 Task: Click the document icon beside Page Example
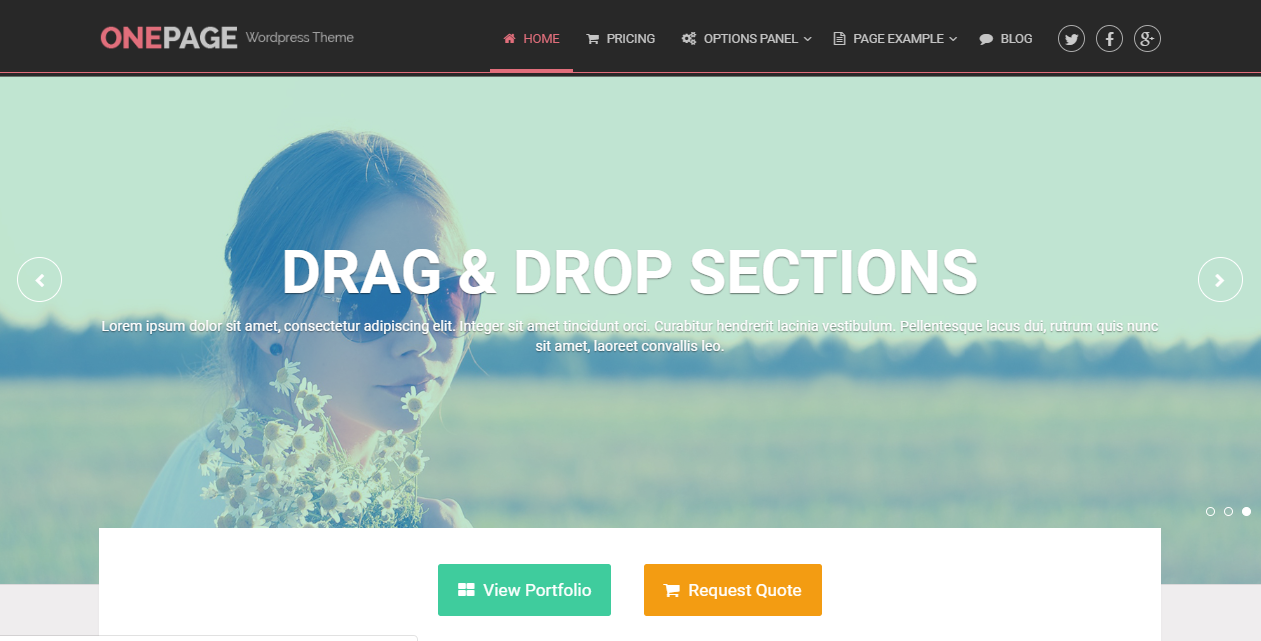839,39
